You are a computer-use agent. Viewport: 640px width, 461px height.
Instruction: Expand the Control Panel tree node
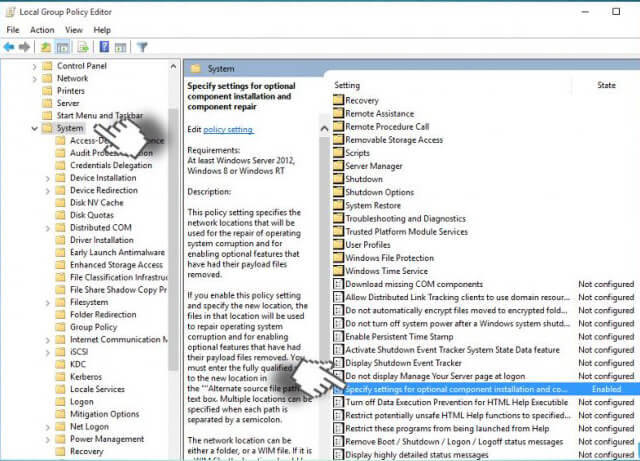(x=35, y=66)
